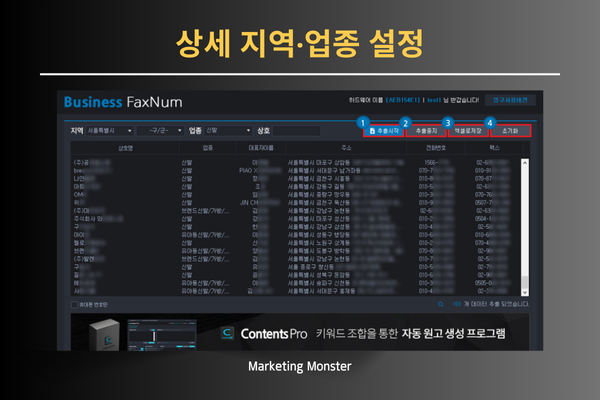The height and width of the screenshot is (400, 600).
Task: Click the 상호명 column header
Action: (125, 148)
